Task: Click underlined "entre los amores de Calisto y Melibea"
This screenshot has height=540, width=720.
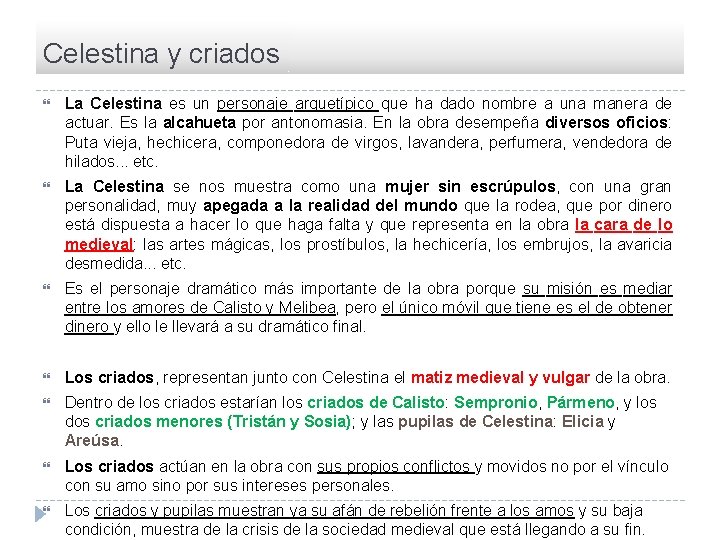Action: 200,308
